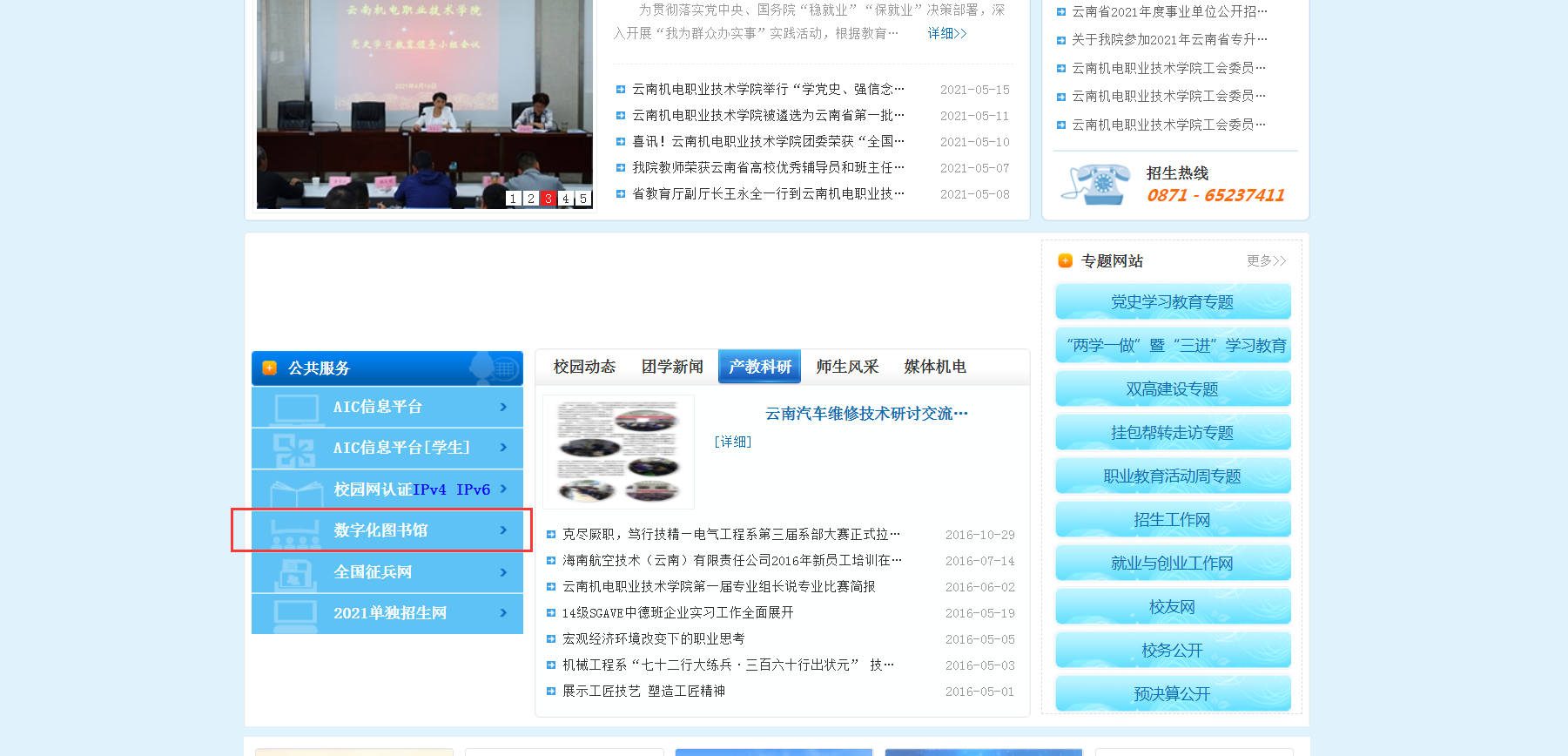The width and height of the screenshot is (1568, 756).
Task: Click the 校园网认证 book icon
Action: [x=295, y=490]
